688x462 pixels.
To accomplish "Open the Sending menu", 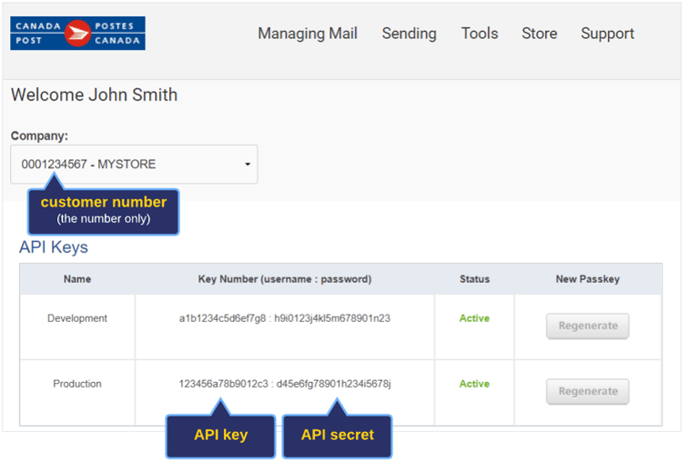I will [409, 34].
